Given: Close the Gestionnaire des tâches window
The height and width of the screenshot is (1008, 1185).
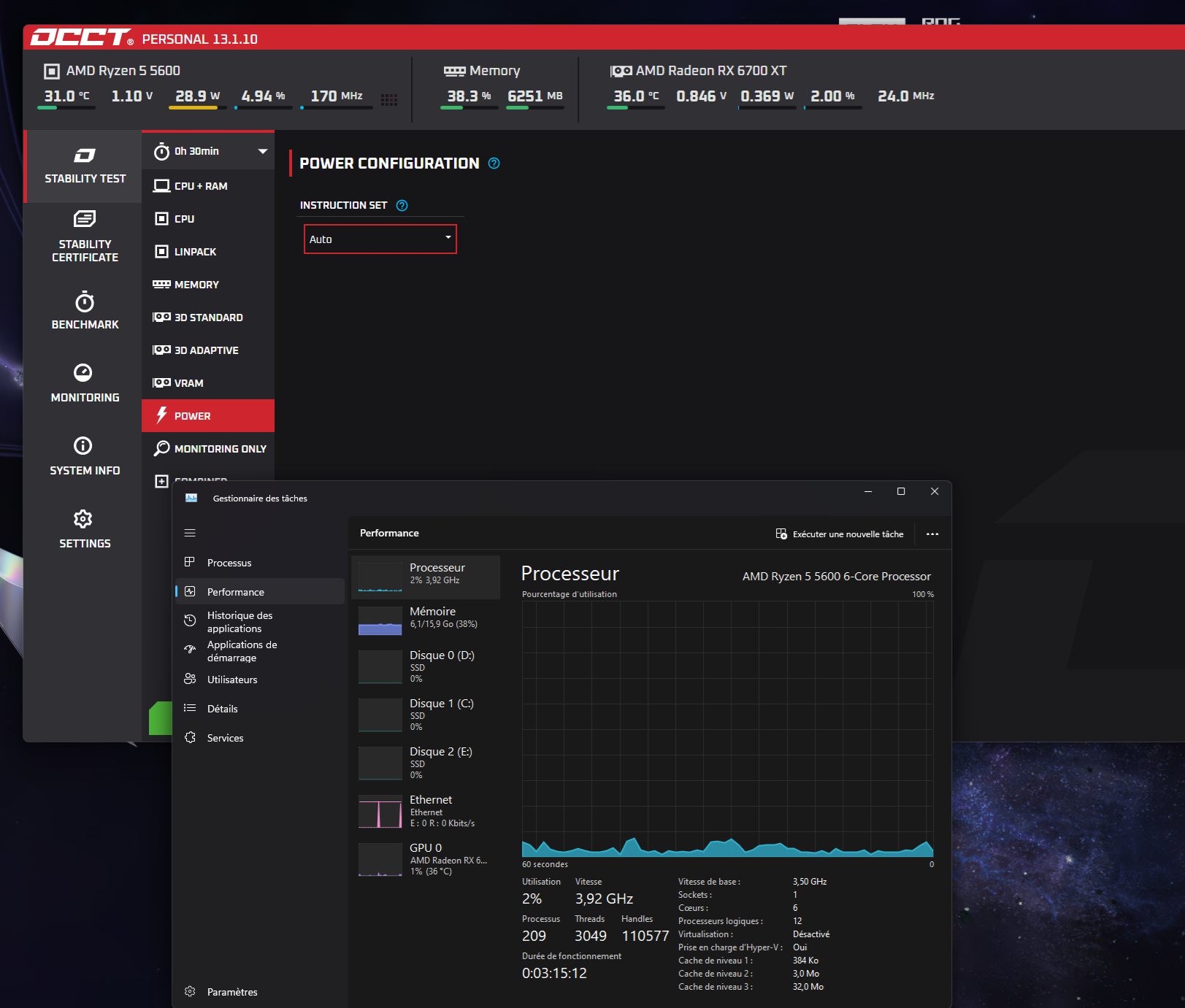Looking at the screenshot, I should pyautogui.click(x=935, y=492).
